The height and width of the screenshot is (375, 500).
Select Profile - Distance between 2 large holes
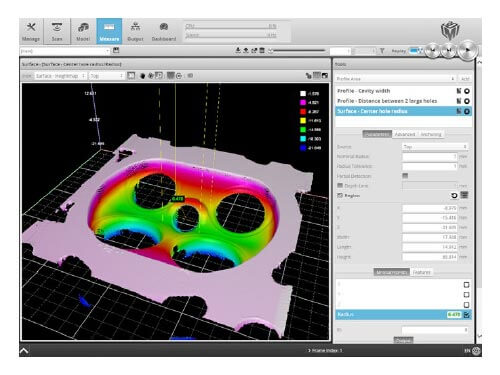point(403,101)
